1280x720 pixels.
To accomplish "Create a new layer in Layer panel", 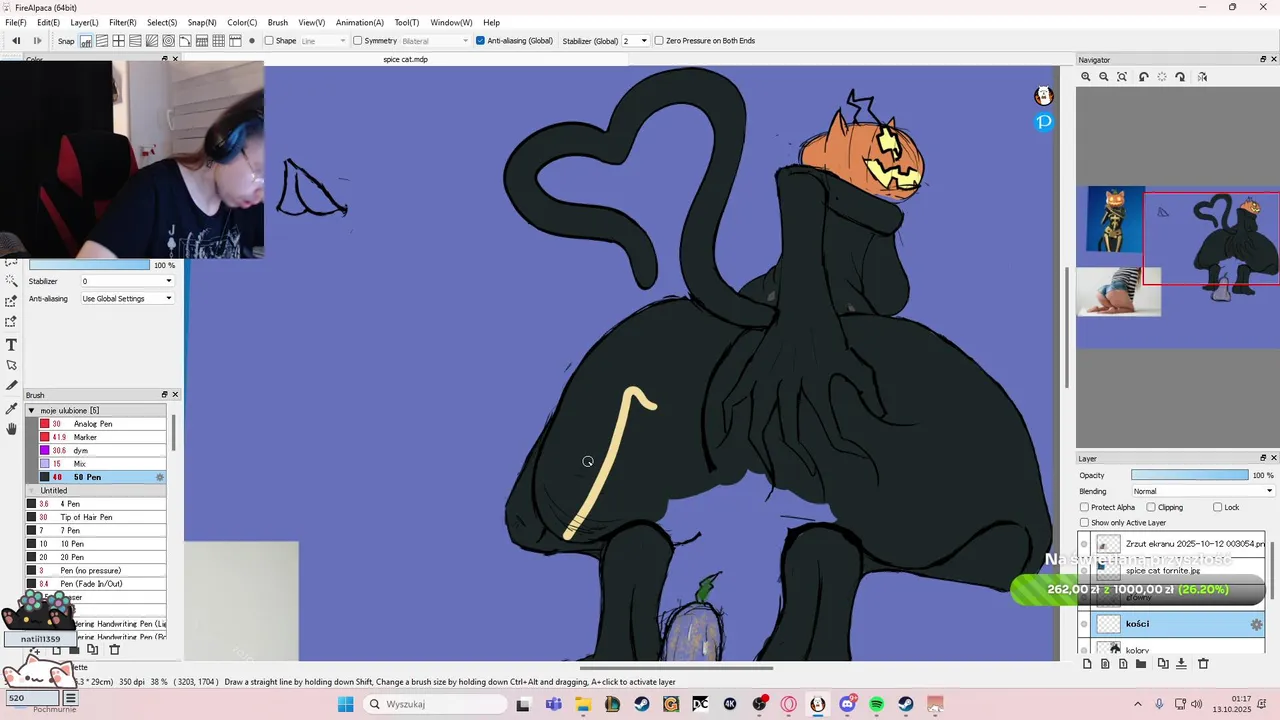I will pyautogui.click(x=1087, y=664).
